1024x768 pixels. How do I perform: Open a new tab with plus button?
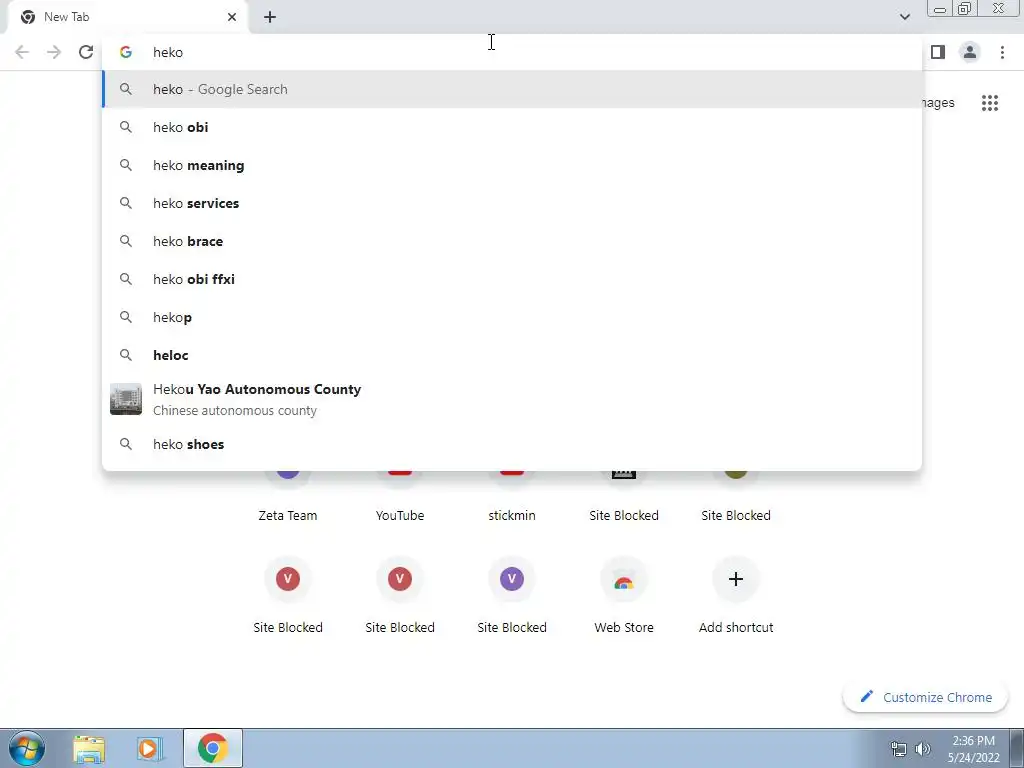[x=270, y=17]
